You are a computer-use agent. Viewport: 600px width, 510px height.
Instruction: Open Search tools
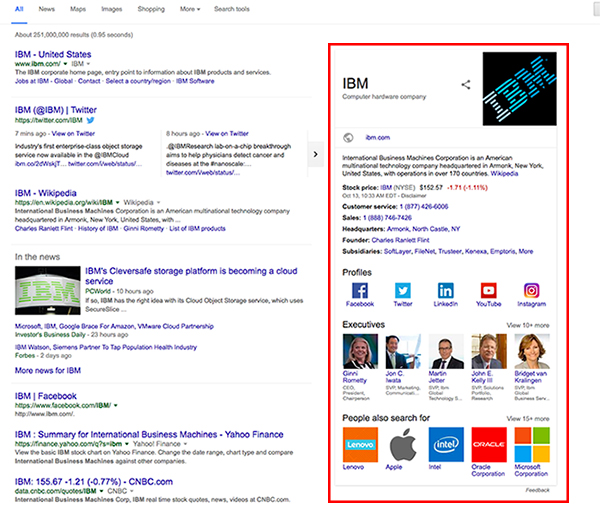(232, 9)
